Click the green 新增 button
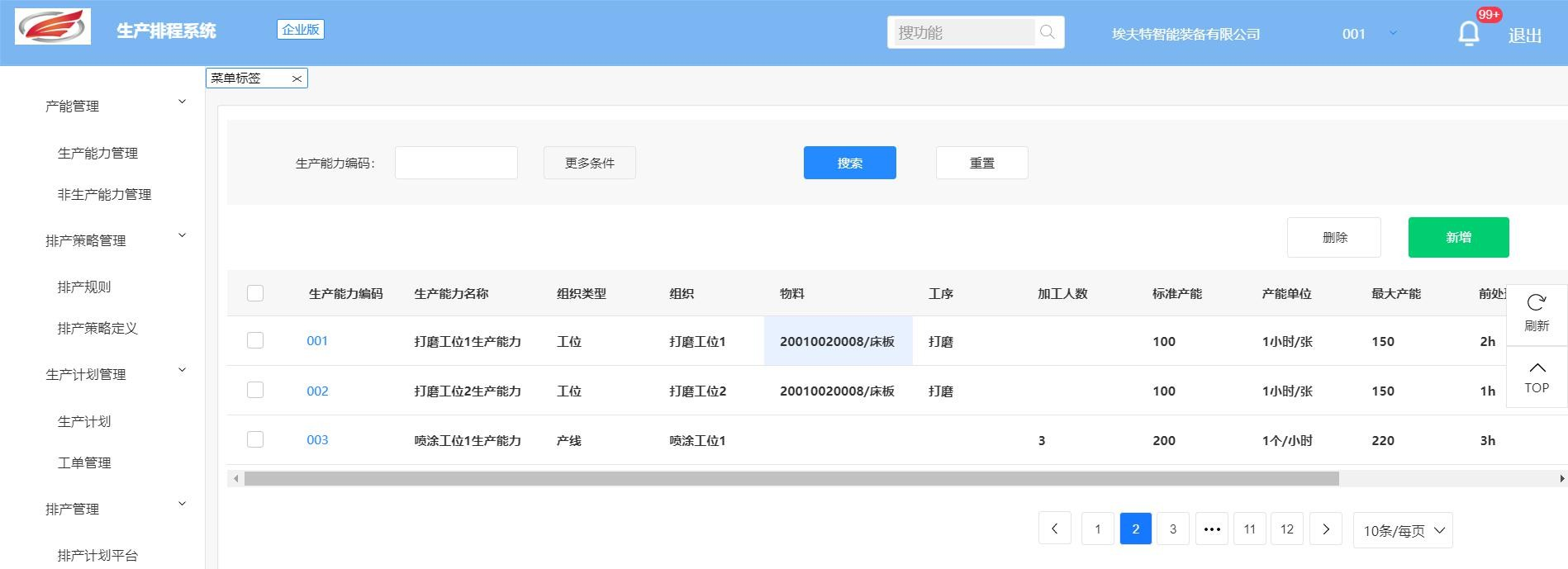1568x569 pixels. pos(1458,238)
